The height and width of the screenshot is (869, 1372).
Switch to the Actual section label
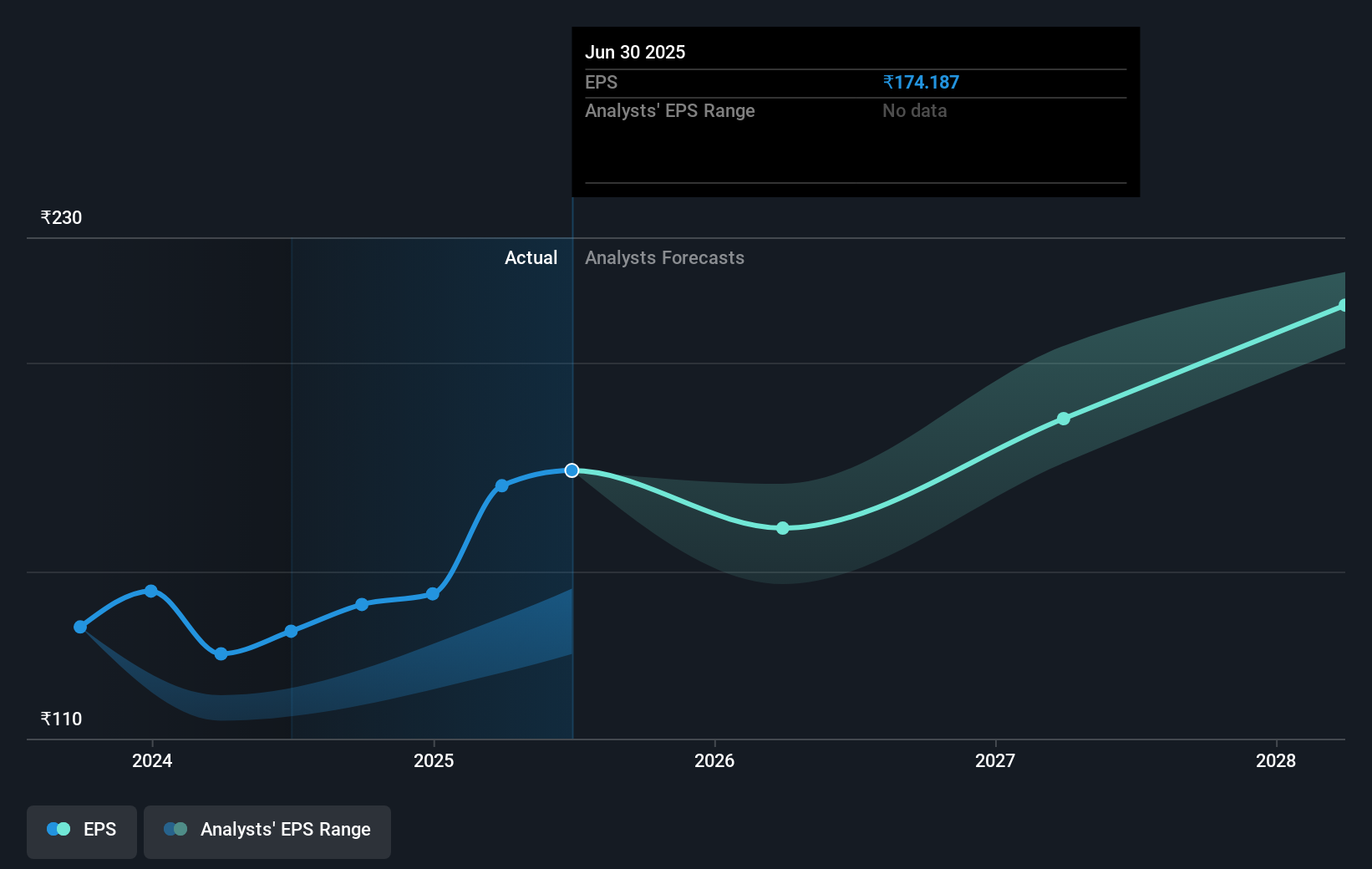click(531, 257)
